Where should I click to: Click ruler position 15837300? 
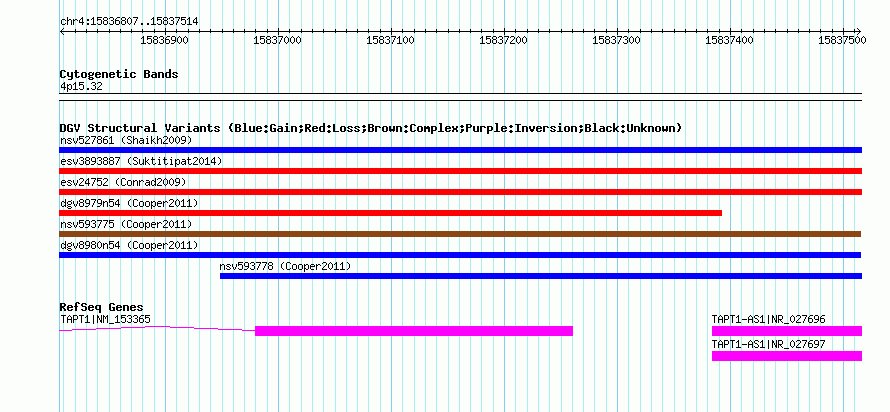coord(616,41)
